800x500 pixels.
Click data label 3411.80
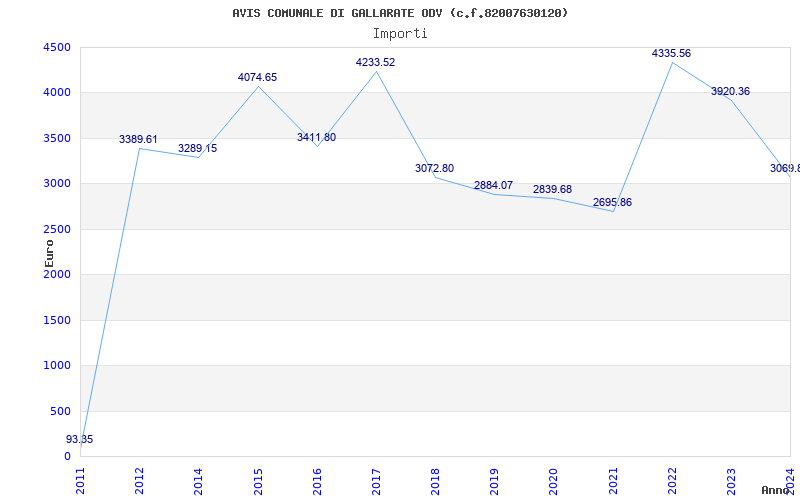coord(316,137)
